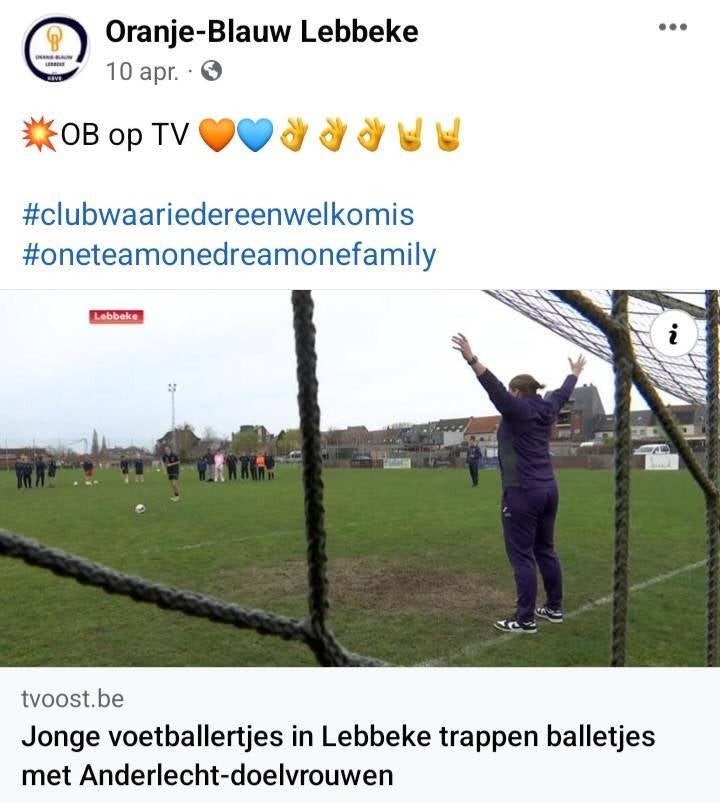
Task: Click the orange heart emoji
Action: point(217,136)
